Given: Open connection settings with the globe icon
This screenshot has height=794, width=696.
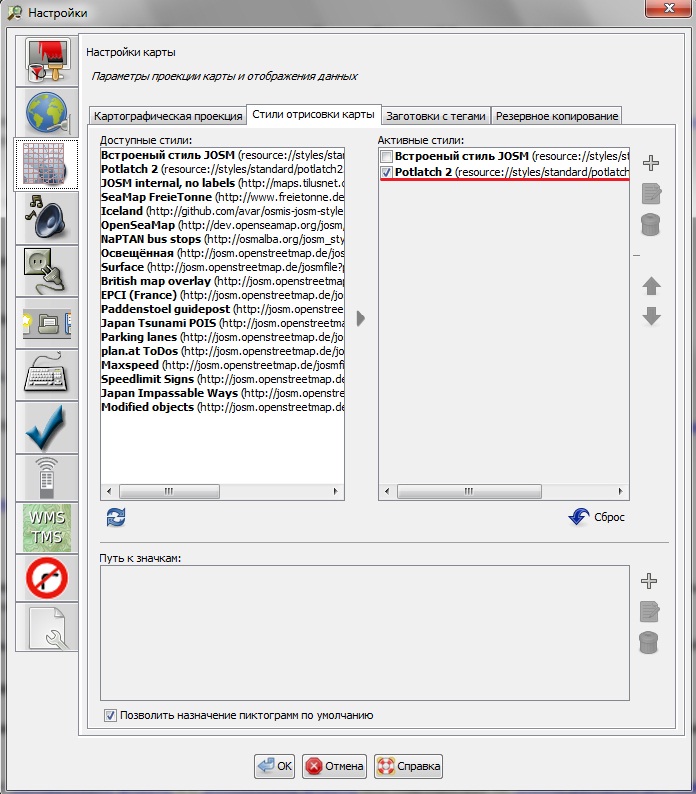Looking at the screenshot, I should coord(47,113).
